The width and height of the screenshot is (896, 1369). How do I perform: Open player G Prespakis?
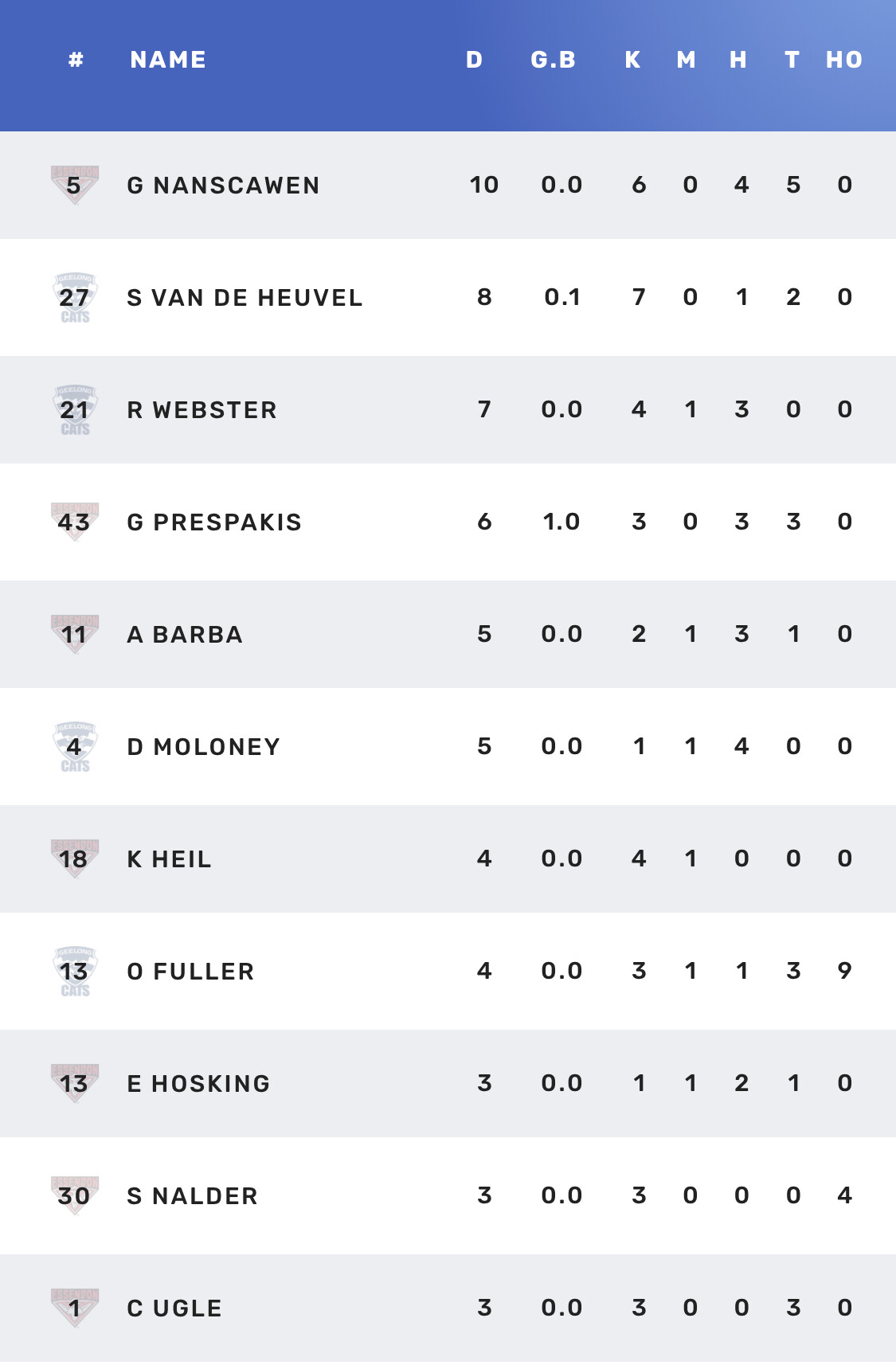pyautogui.click(x=214, y=522)
